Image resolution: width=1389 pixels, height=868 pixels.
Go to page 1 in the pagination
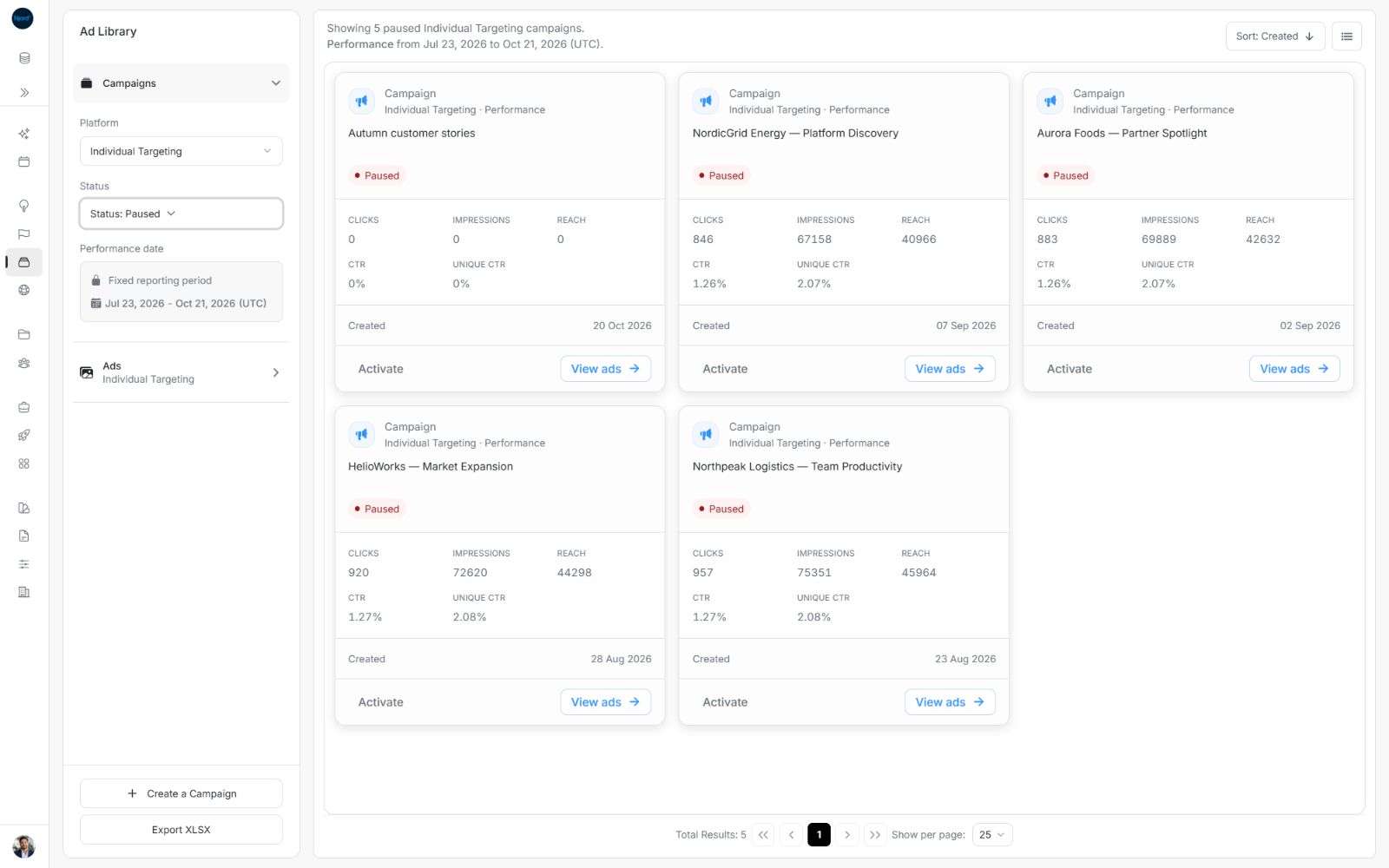(819, 834)
